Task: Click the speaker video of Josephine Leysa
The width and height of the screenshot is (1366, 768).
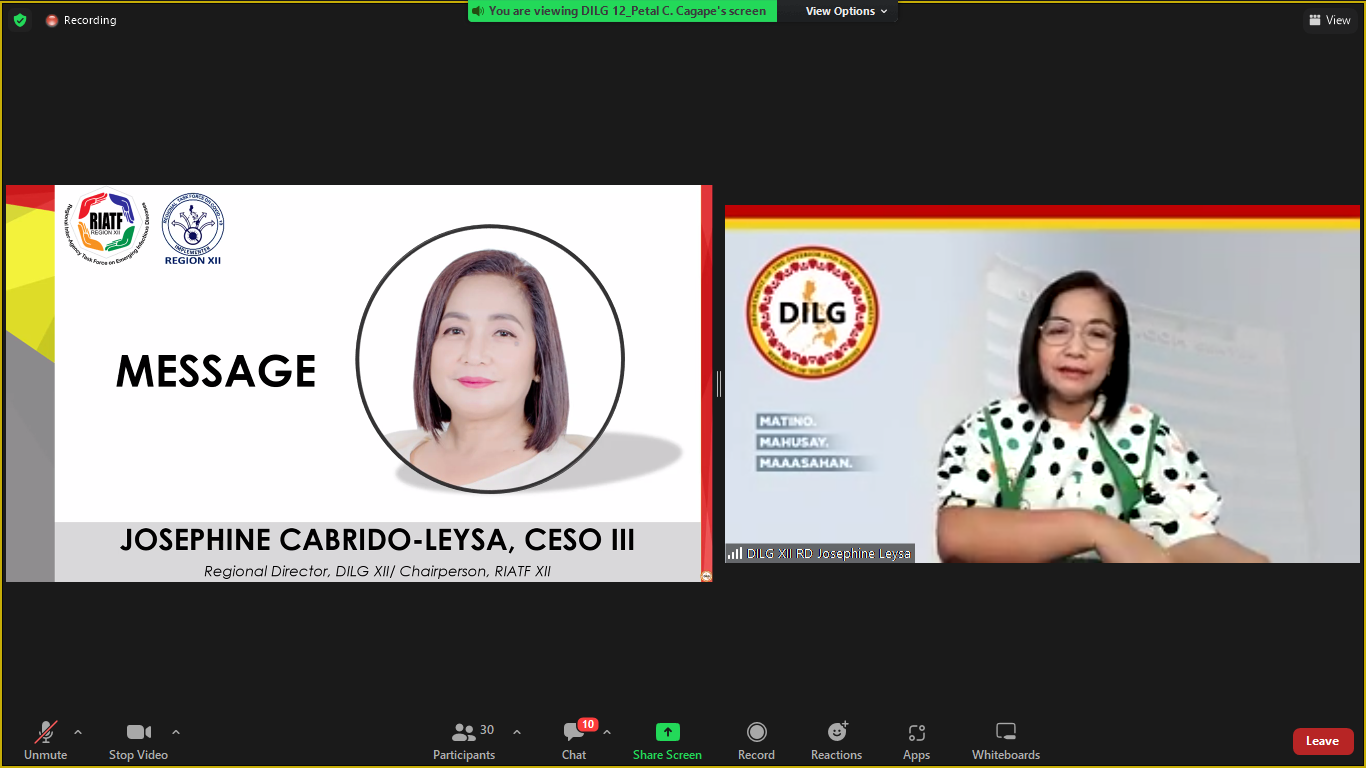Action: tap(1042, 383)
